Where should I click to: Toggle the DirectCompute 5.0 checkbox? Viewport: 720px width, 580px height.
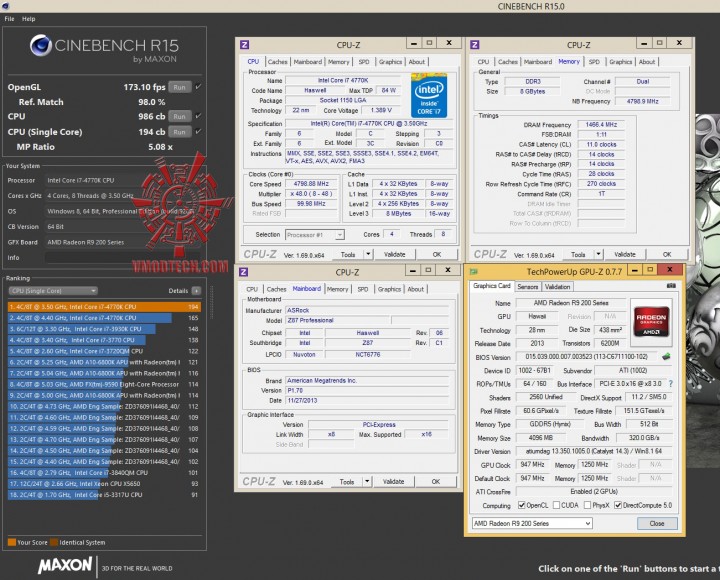618,505
